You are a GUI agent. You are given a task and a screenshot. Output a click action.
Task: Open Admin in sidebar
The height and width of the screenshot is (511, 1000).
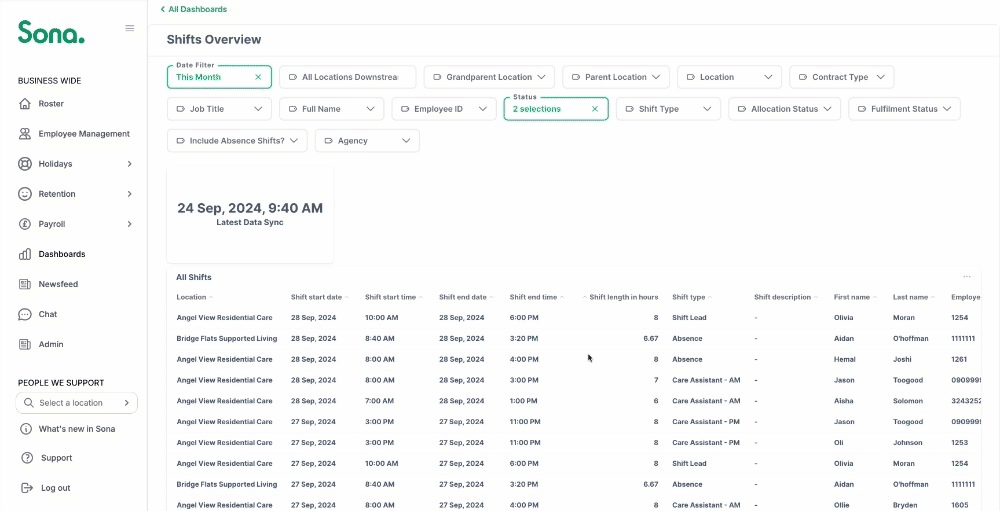tap(51, 344)
